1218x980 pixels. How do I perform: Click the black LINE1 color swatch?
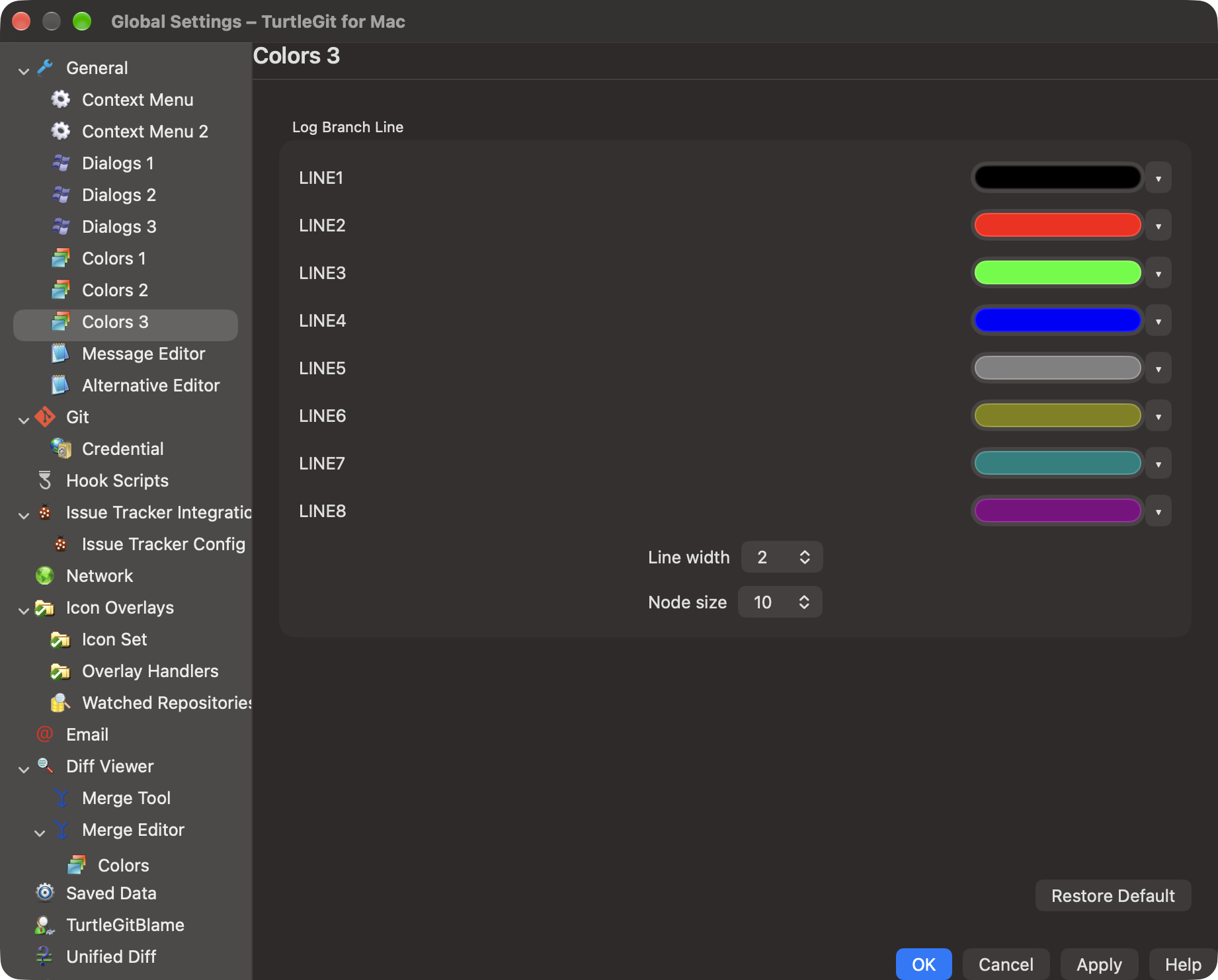pos(1057,177)
